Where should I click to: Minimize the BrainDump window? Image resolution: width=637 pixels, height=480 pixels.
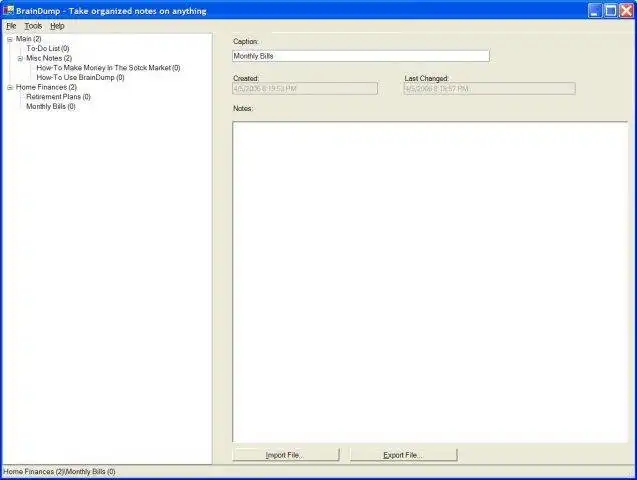(x=595, y=11)
